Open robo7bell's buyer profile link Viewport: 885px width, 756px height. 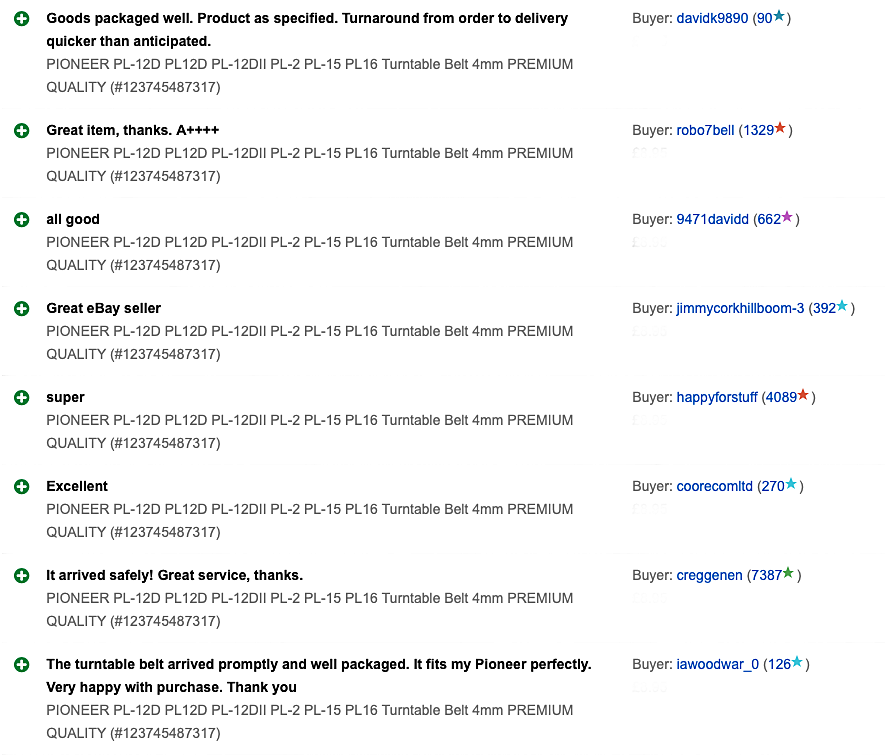705,131
